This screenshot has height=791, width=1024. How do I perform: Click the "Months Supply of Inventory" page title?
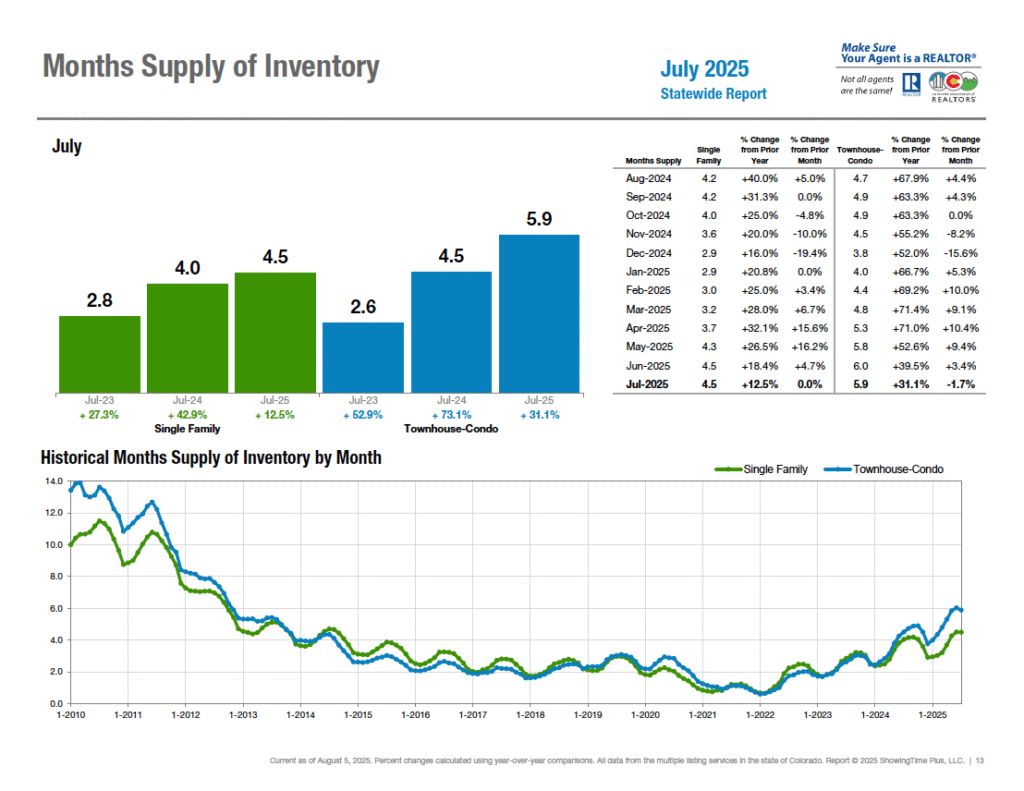pos(211,68)
